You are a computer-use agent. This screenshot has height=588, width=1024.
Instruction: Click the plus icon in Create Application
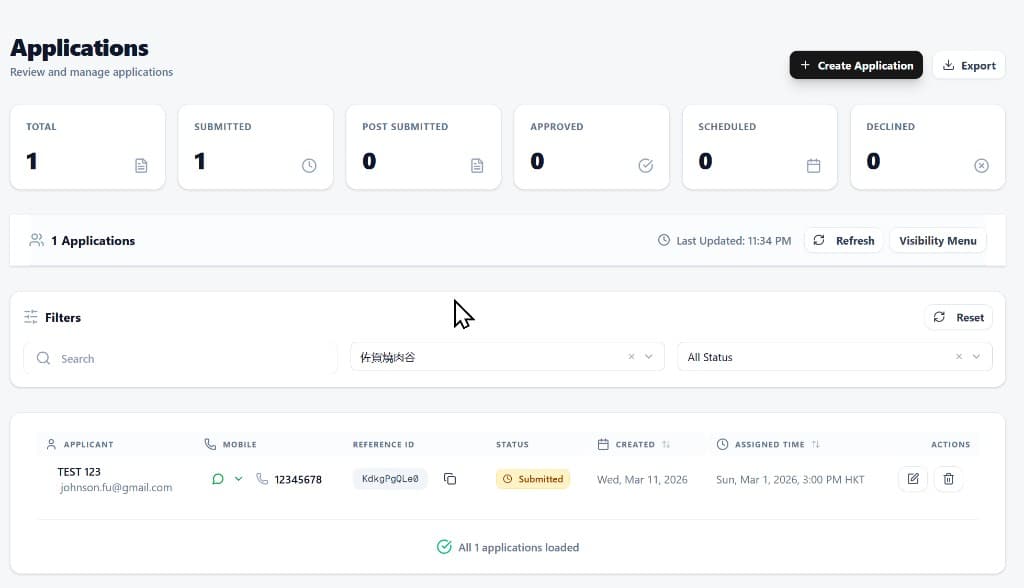(805, 65)
